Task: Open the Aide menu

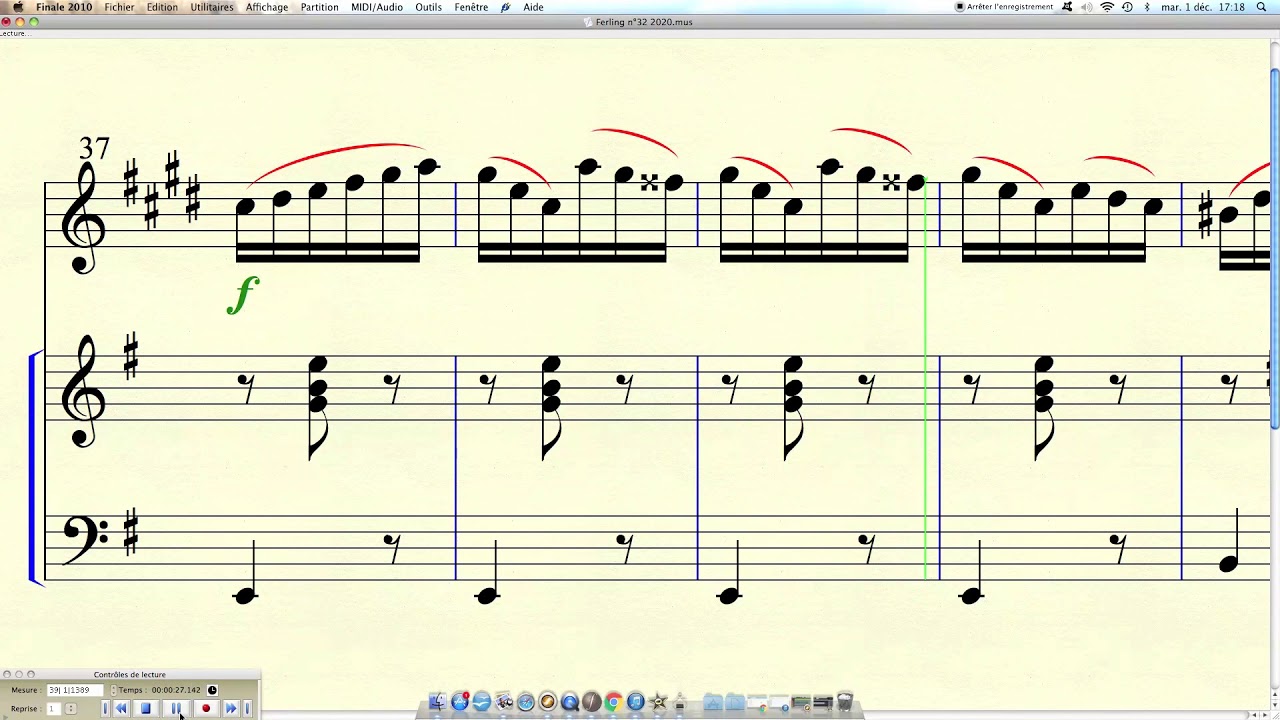Action: coord(534,7)
